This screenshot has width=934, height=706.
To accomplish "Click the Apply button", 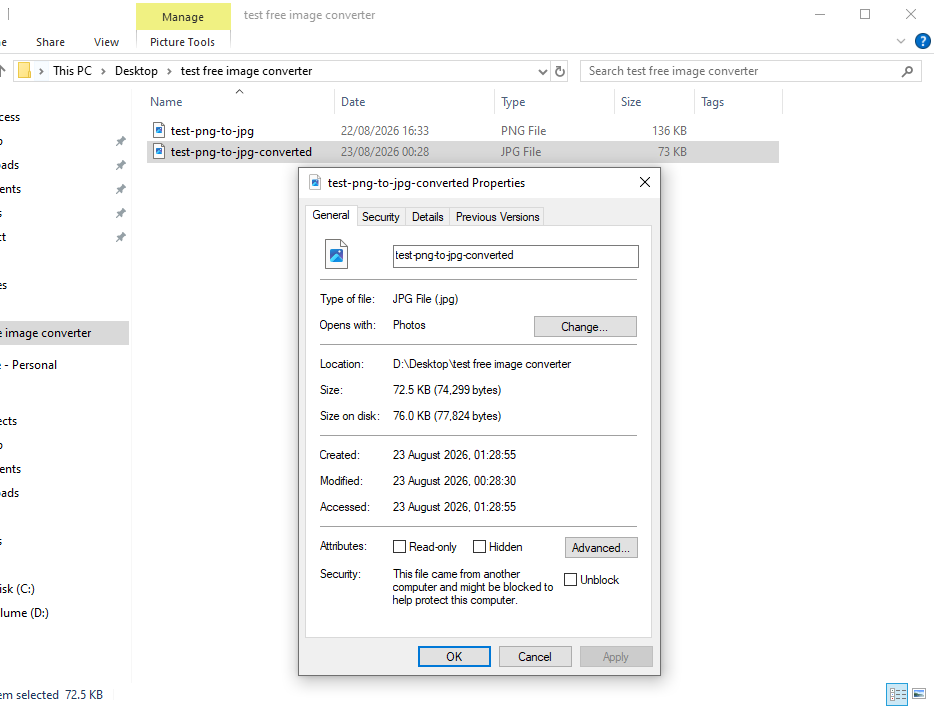I will (616, 657).
